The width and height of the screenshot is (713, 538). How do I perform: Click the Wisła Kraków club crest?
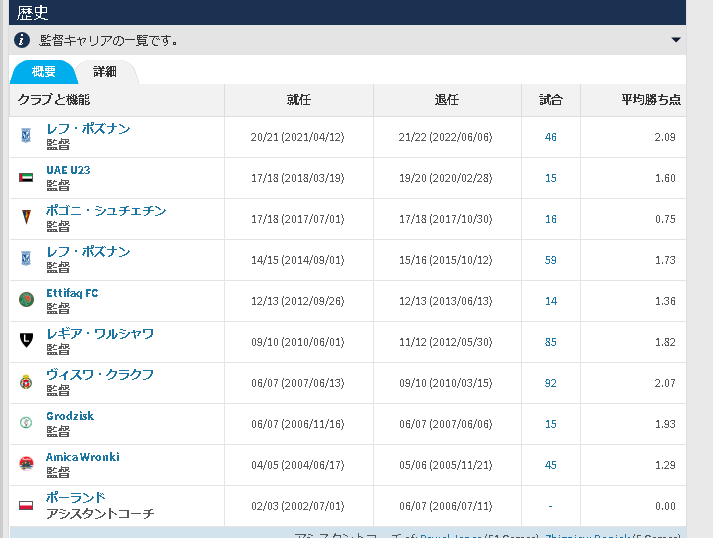pos(26,382)
